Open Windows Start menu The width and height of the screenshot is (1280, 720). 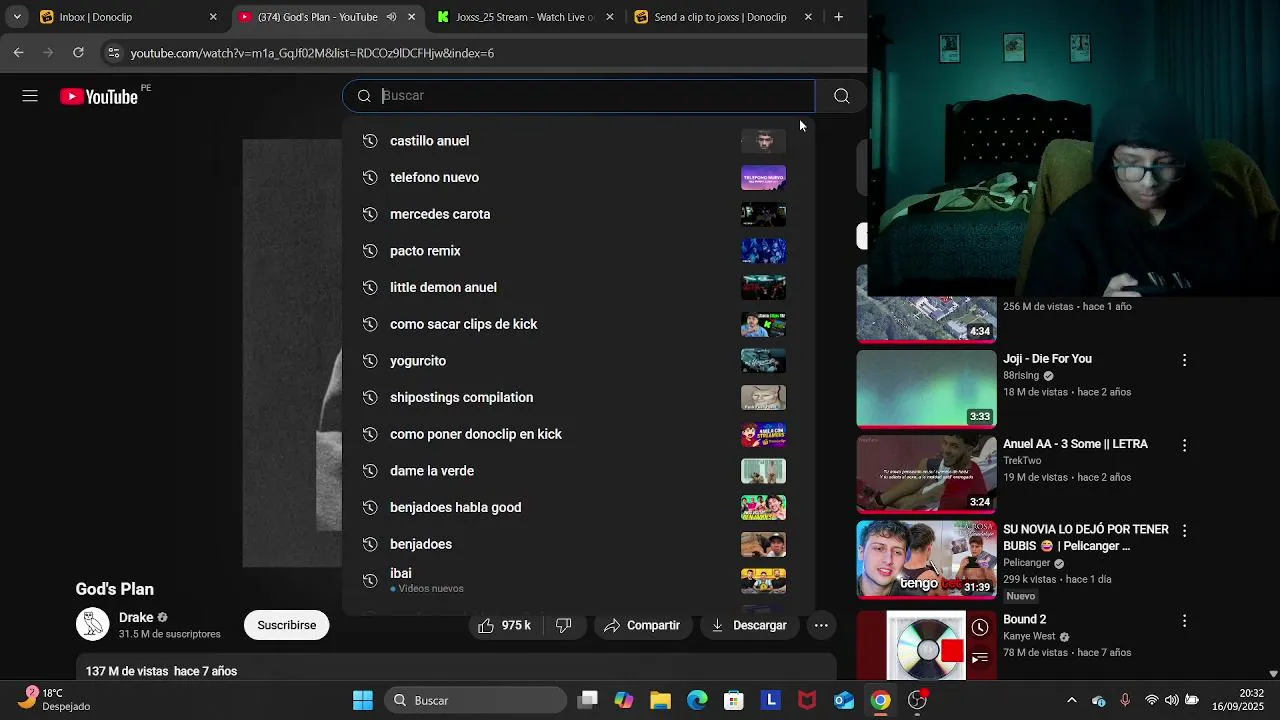[x=363, y=700]
